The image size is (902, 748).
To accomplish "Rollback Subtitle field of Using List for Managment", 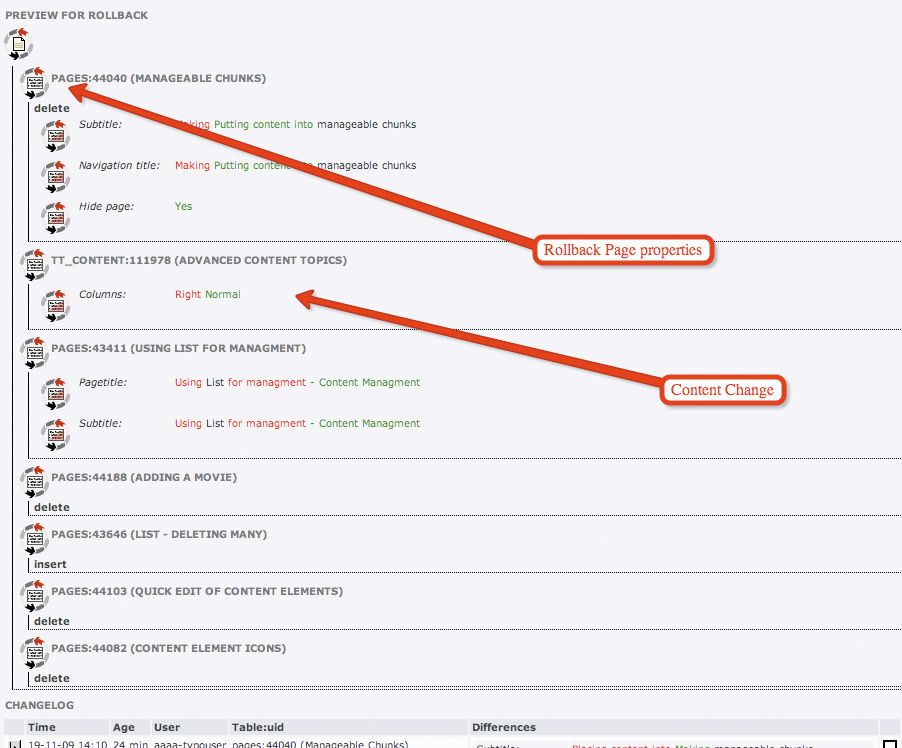I will (56, 433).
